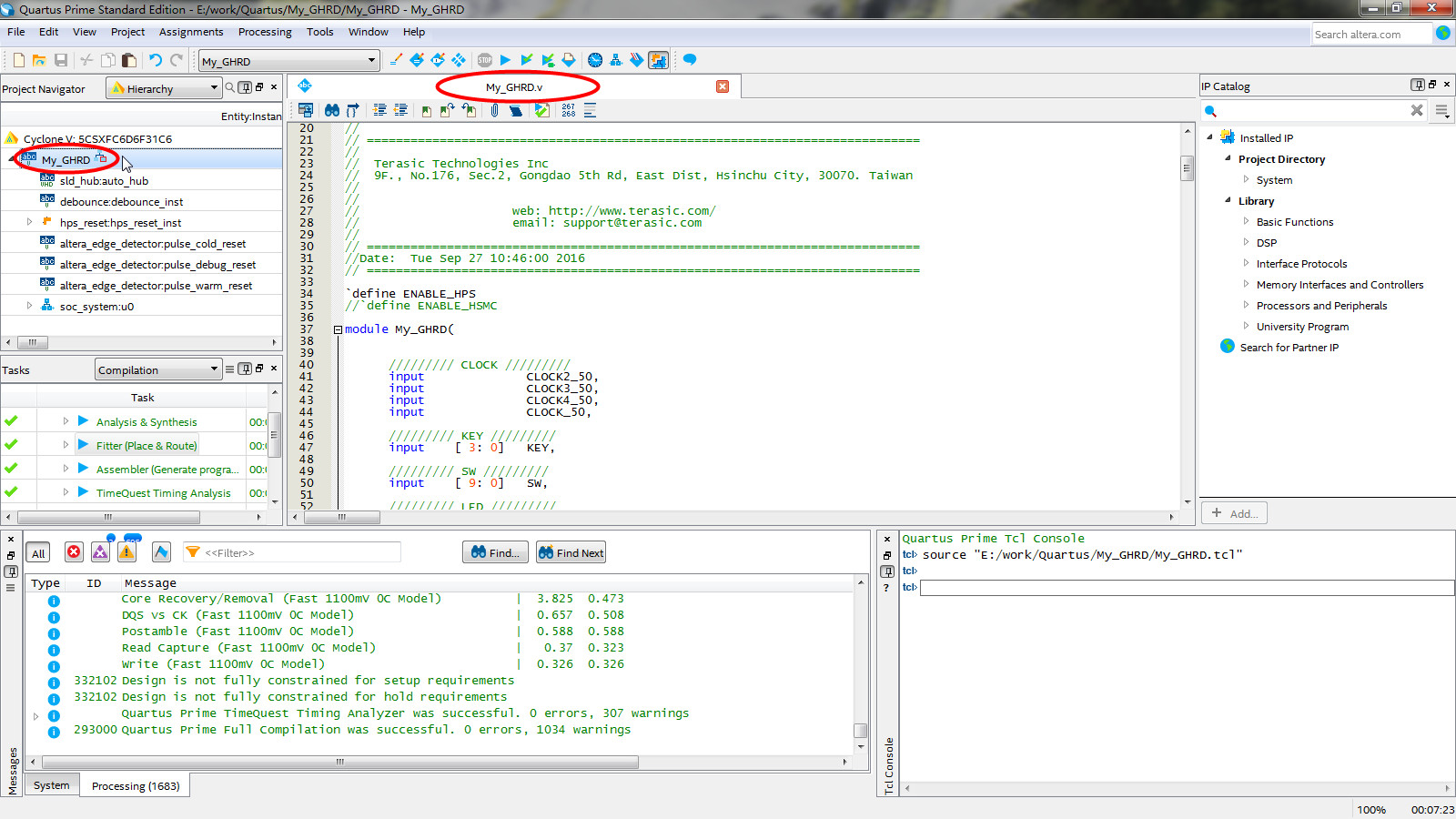Expand the Fitter (Place & Route) task

point(66,445)
